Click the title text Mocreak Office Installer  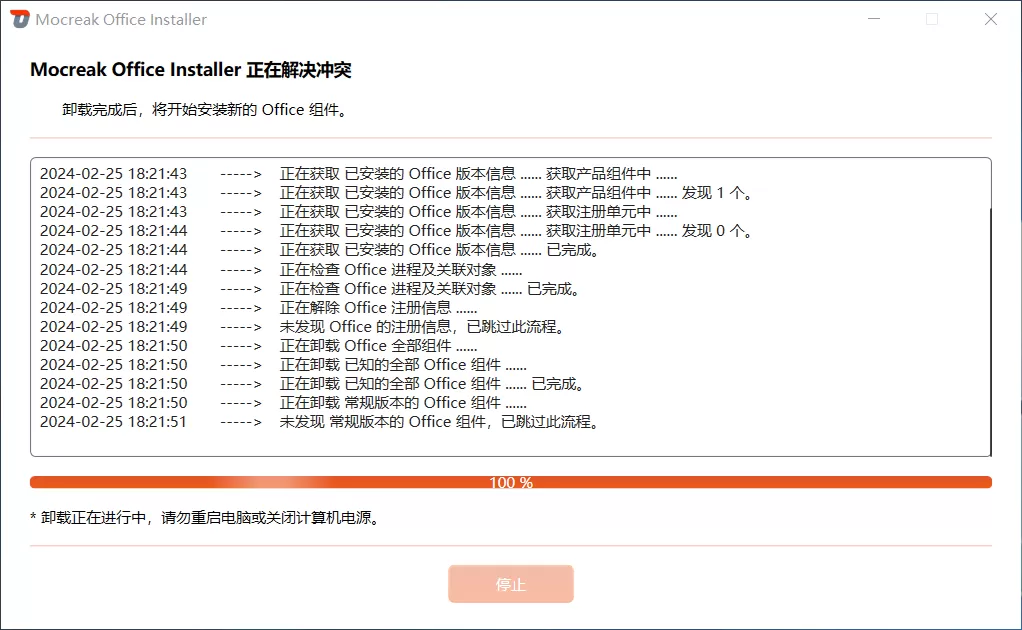click(x=119, y=19)
